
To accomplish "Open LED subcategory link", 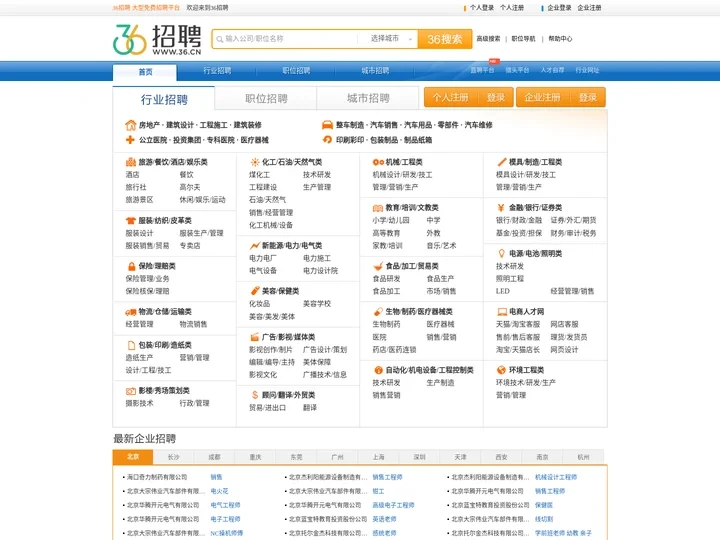I will point(502,291).
